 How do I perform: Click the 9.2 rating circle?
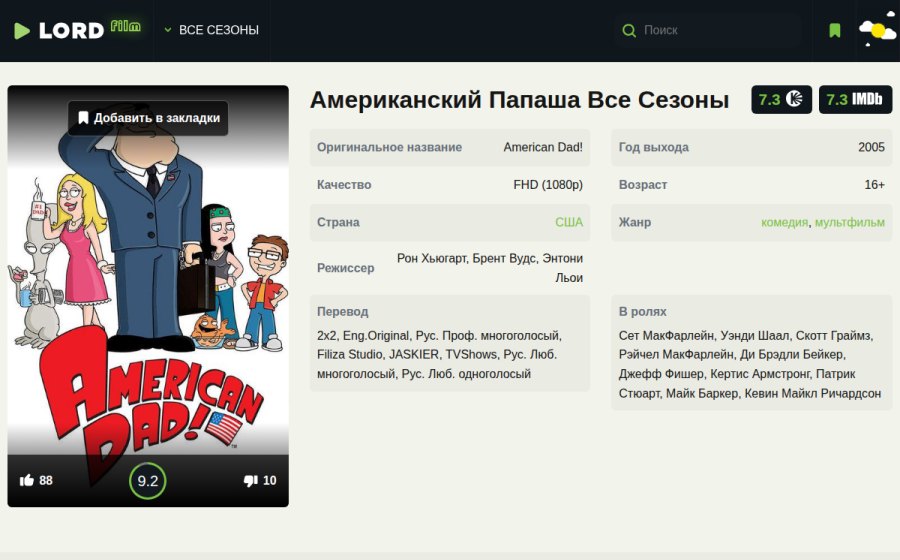(x=148, y=481)
